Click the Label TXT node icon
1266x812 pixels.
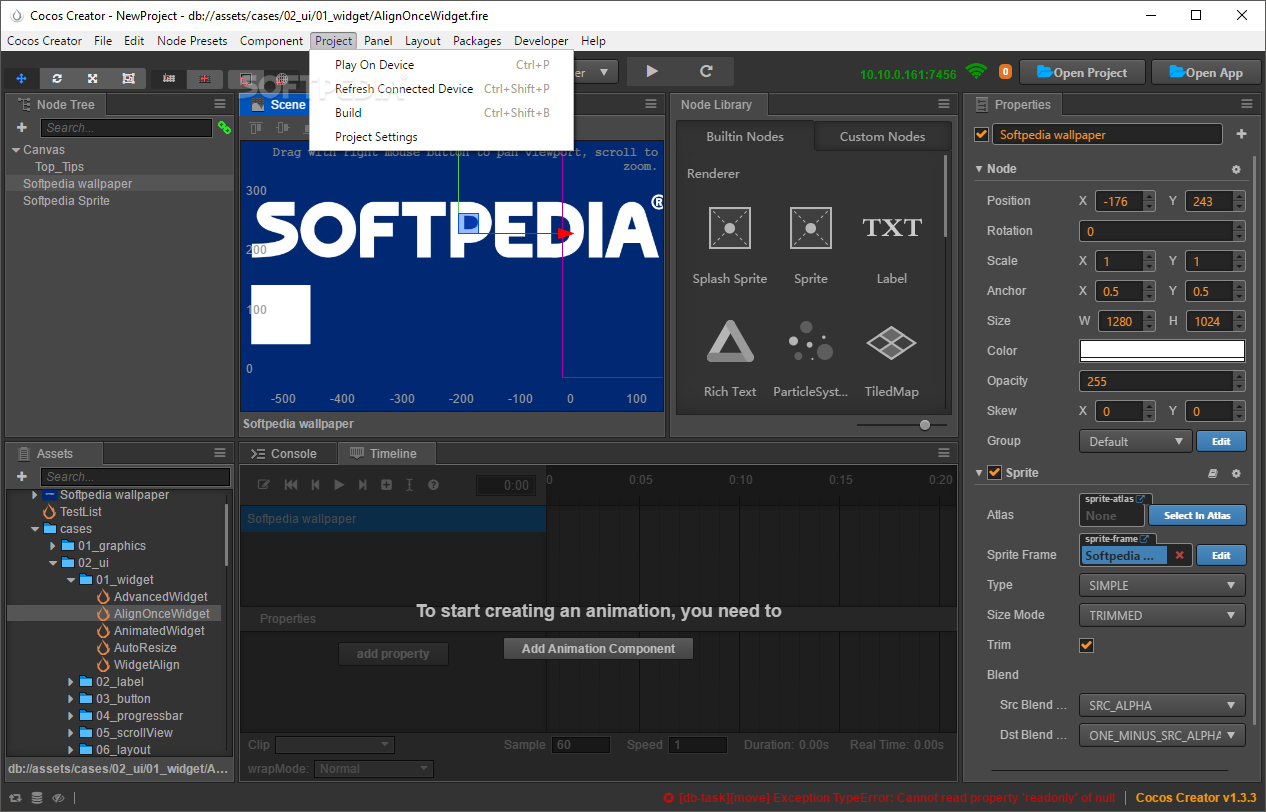(892, 228)
